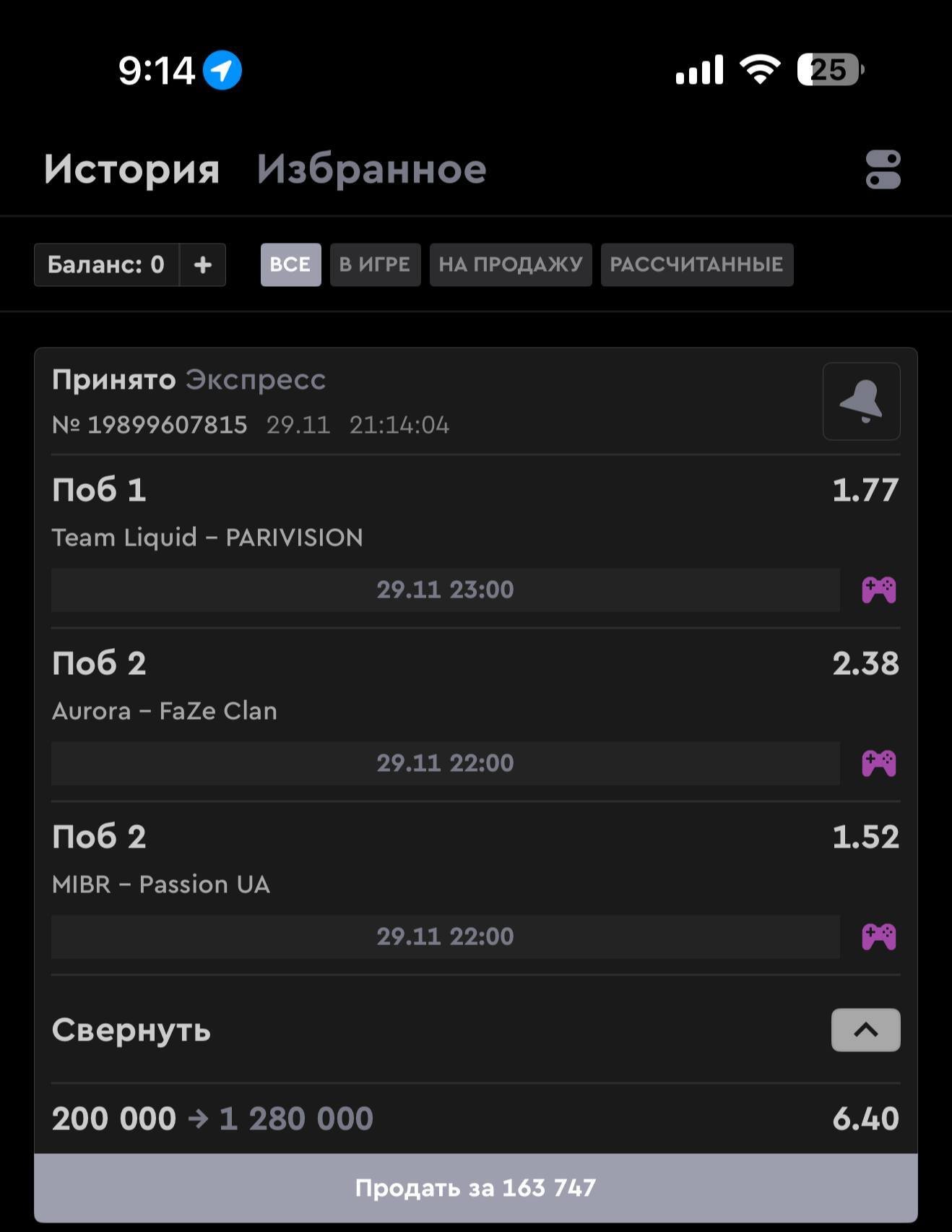952x1232 pixels.
Task: Tap the notification bell on the bet
Action: tap(861, 401)
